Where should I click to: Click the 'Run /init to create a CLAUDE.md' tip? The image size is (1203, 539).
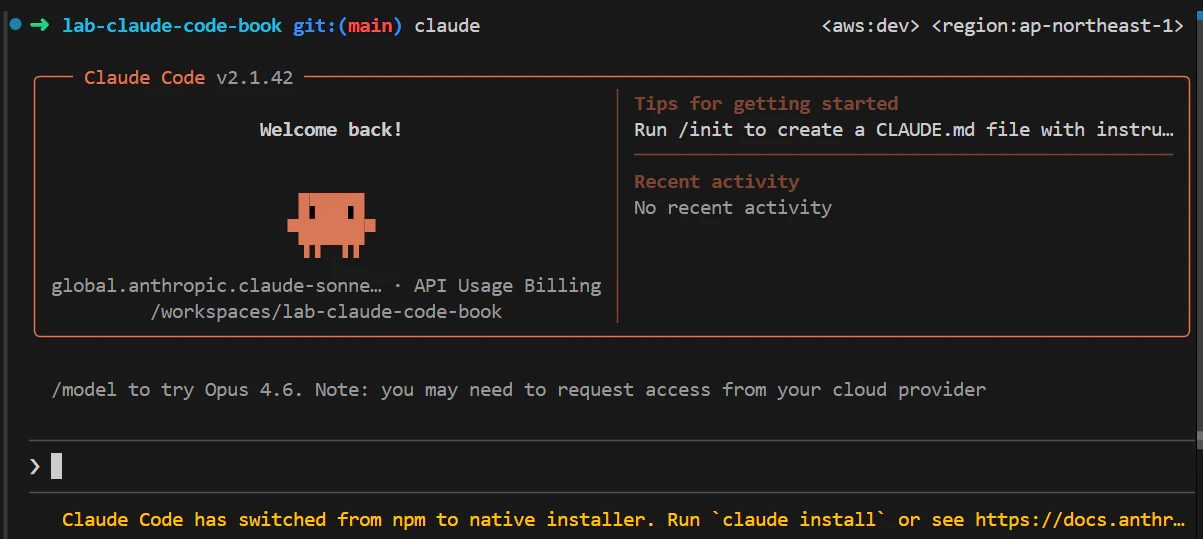pyautogui.click(x=903, y=129)
